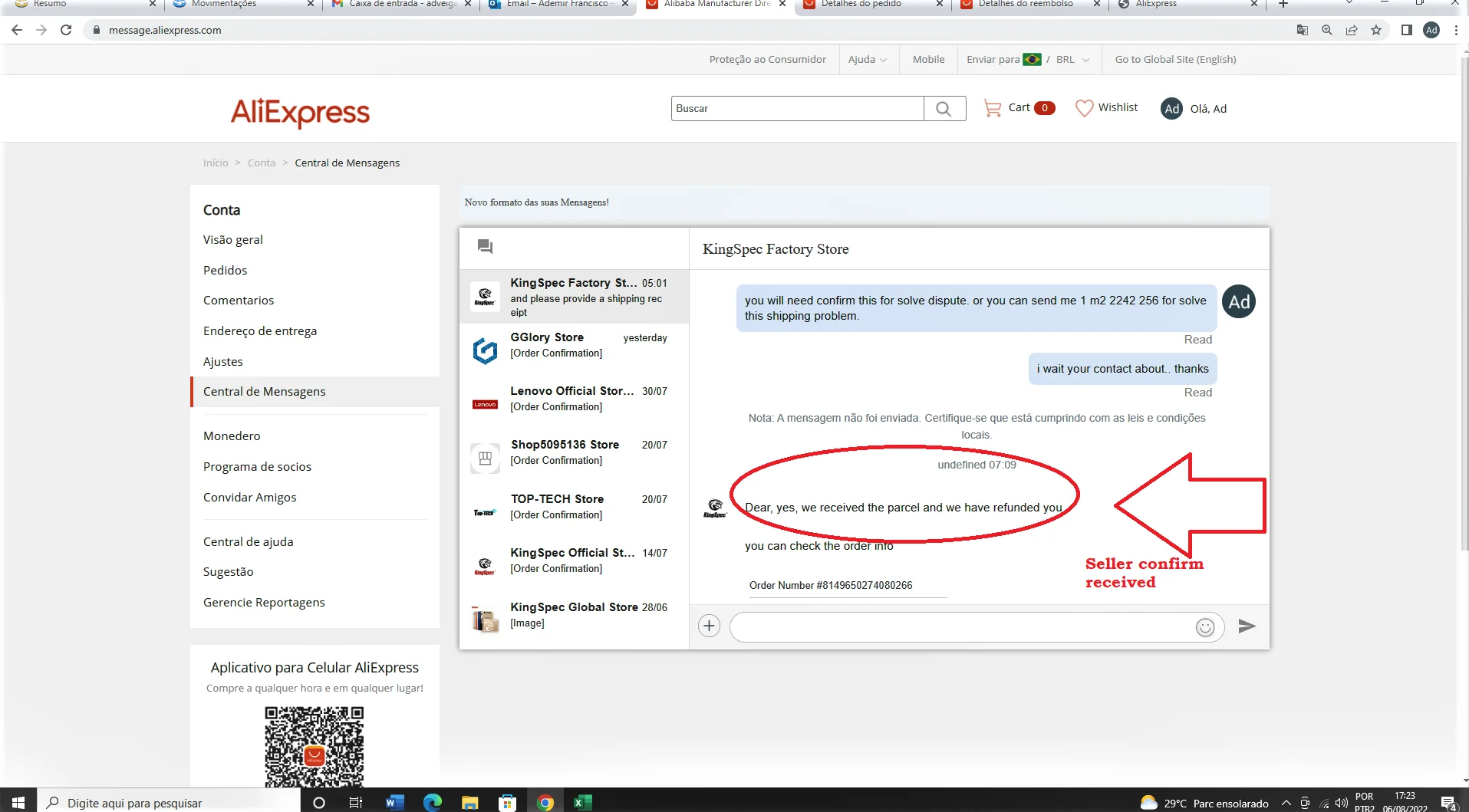Open Gerencie Reportagens link
The image size is (1469, 812).
tap(264, 602)
